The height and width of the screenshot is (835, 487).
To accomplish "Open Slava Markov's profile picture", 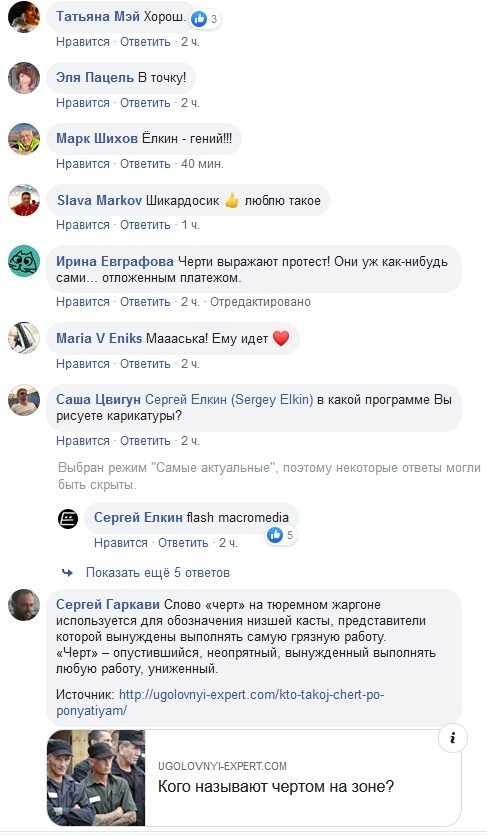I will pyautogui.click(x=24, y=200).
